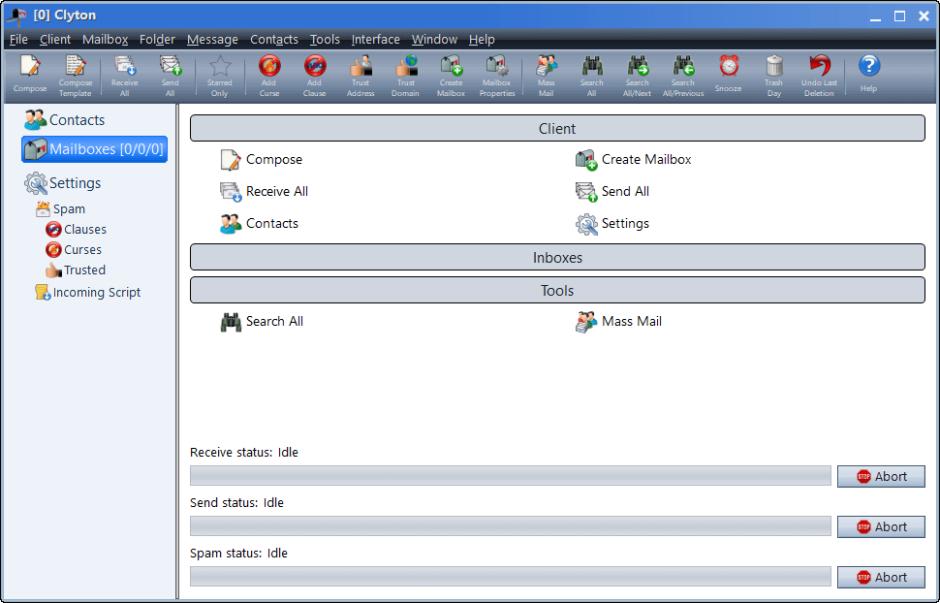
Task: Select the Spam node in the sidebar
Action: tap(60, 209)
